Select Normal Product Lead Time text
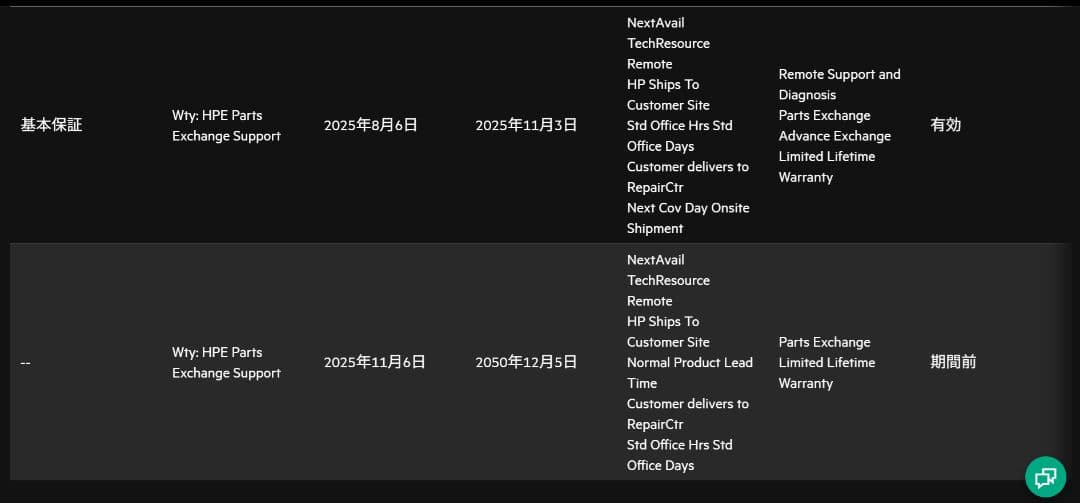This screenshot has width=1080, height=503. (x=689, y=373)
